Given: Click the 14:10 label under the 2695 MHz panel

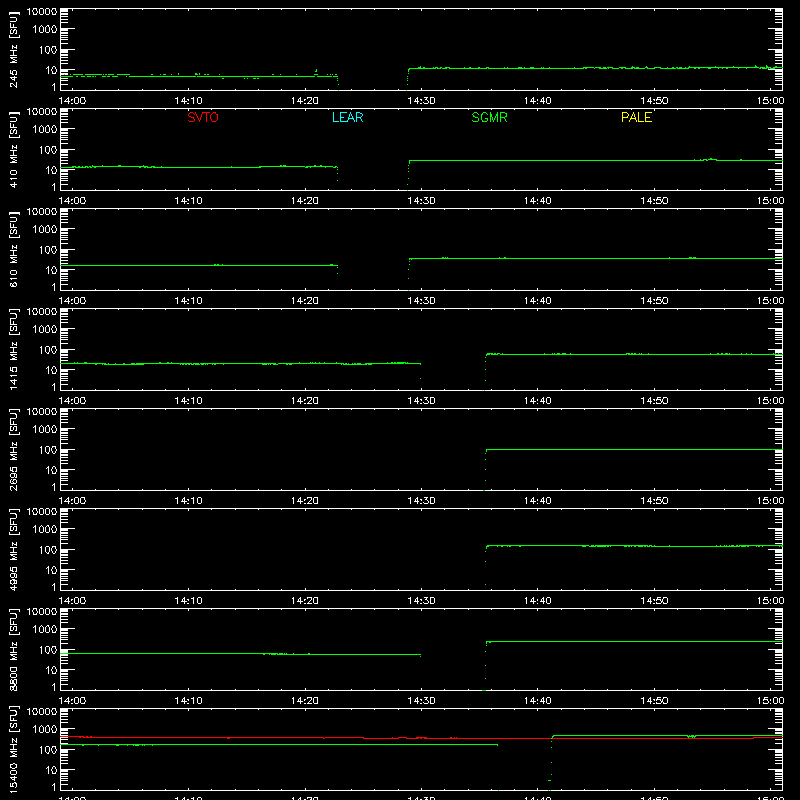Looking at the screenshot, I should 188,501.
